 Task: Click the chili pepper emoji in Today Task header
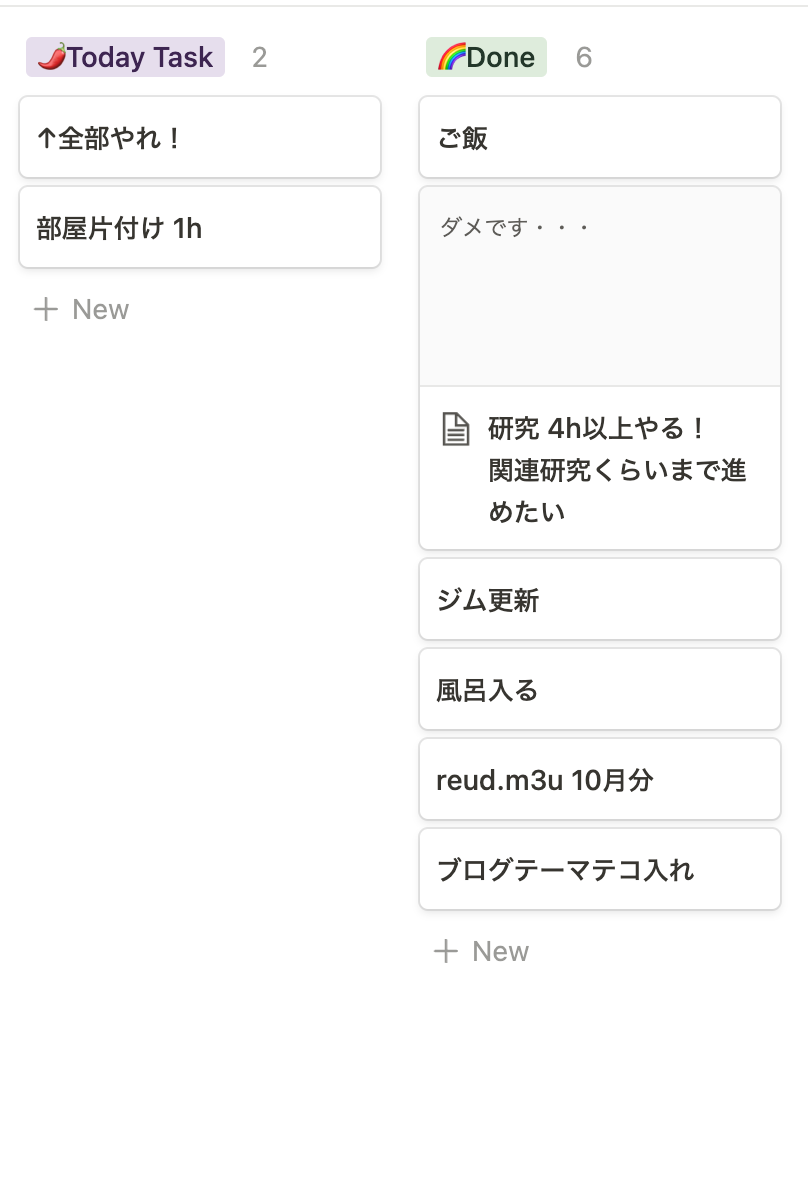tap(51, 58)
